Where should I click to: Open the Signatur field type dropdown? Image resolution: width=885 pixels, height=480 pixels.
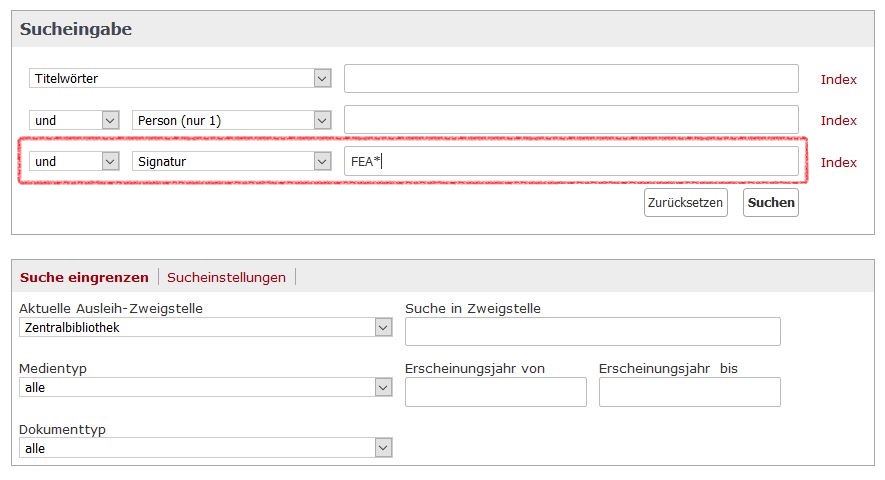[231, 162]
